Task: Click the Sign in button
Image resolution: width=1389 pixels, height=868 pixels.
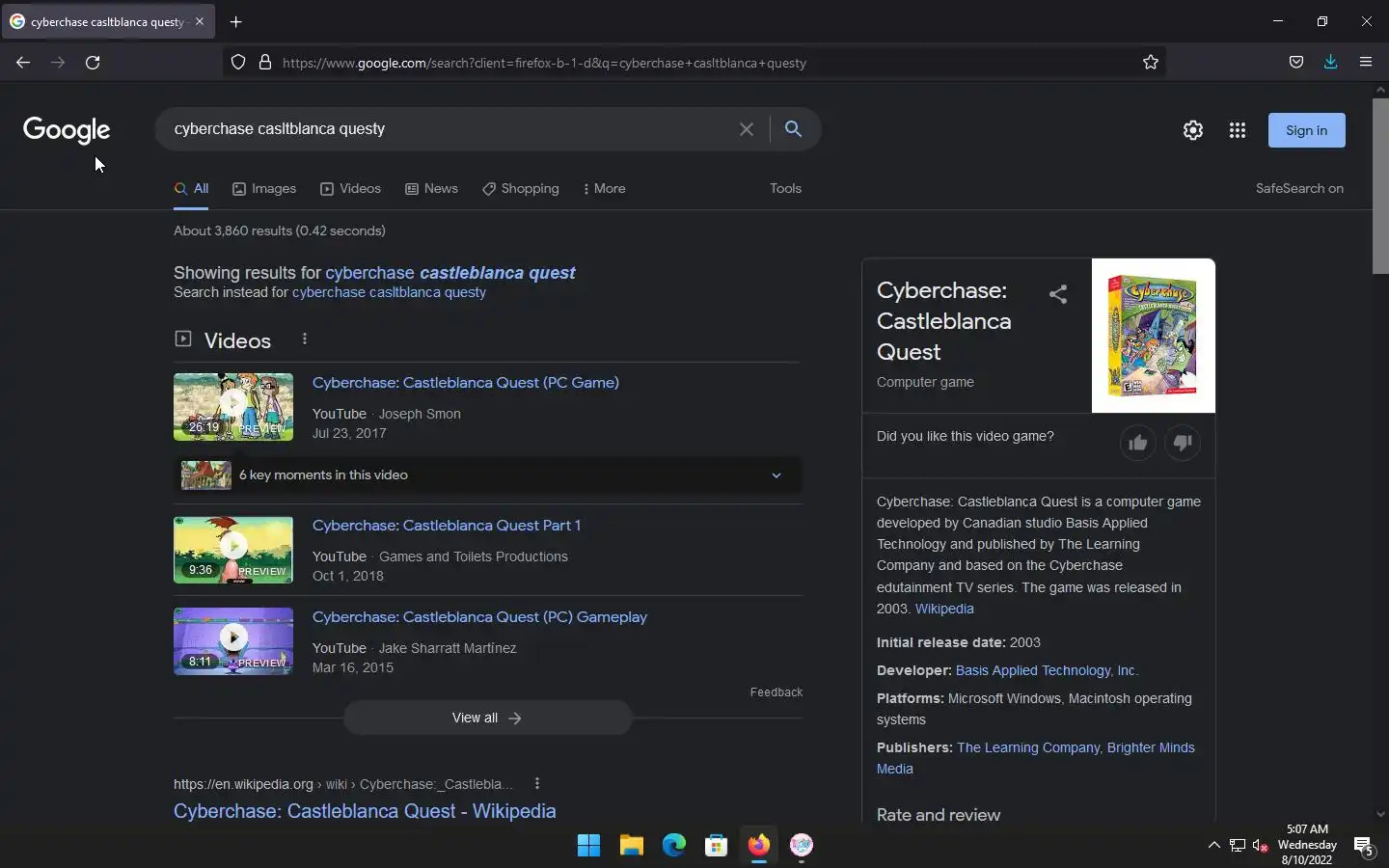Action: click(x=1306, y=130)
